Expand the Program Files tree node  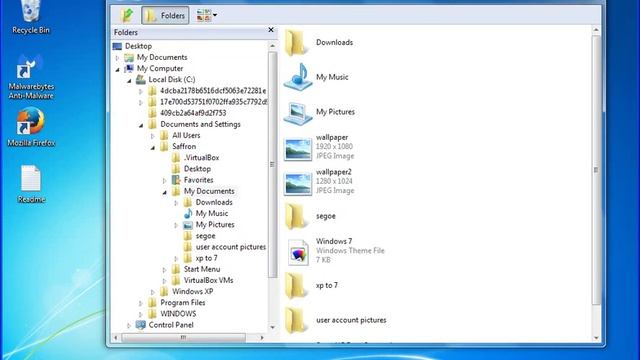coord(141,303)
